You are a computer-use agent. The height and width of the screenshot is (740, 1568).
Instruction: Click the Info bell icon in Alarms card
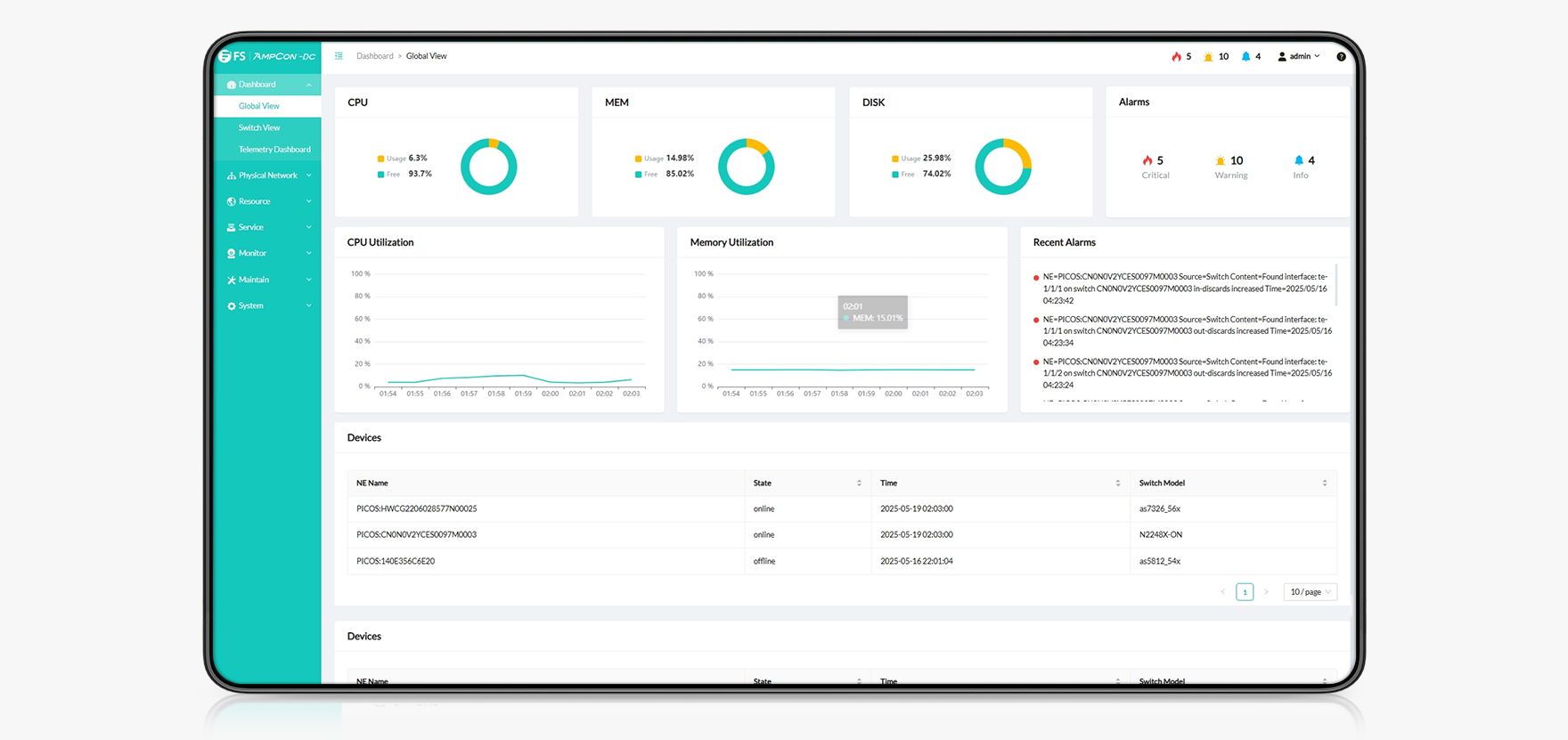tap(1298, 160)
